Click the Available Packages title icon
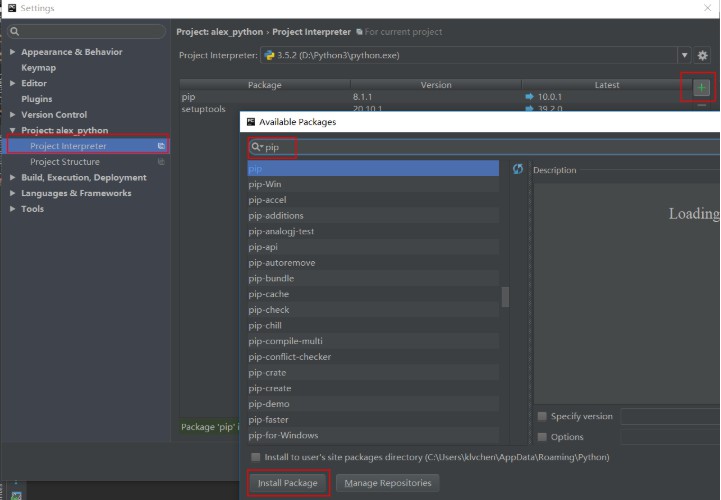Image resolution: width=721 pixels, height=500 pixels. tap(251, 121)
